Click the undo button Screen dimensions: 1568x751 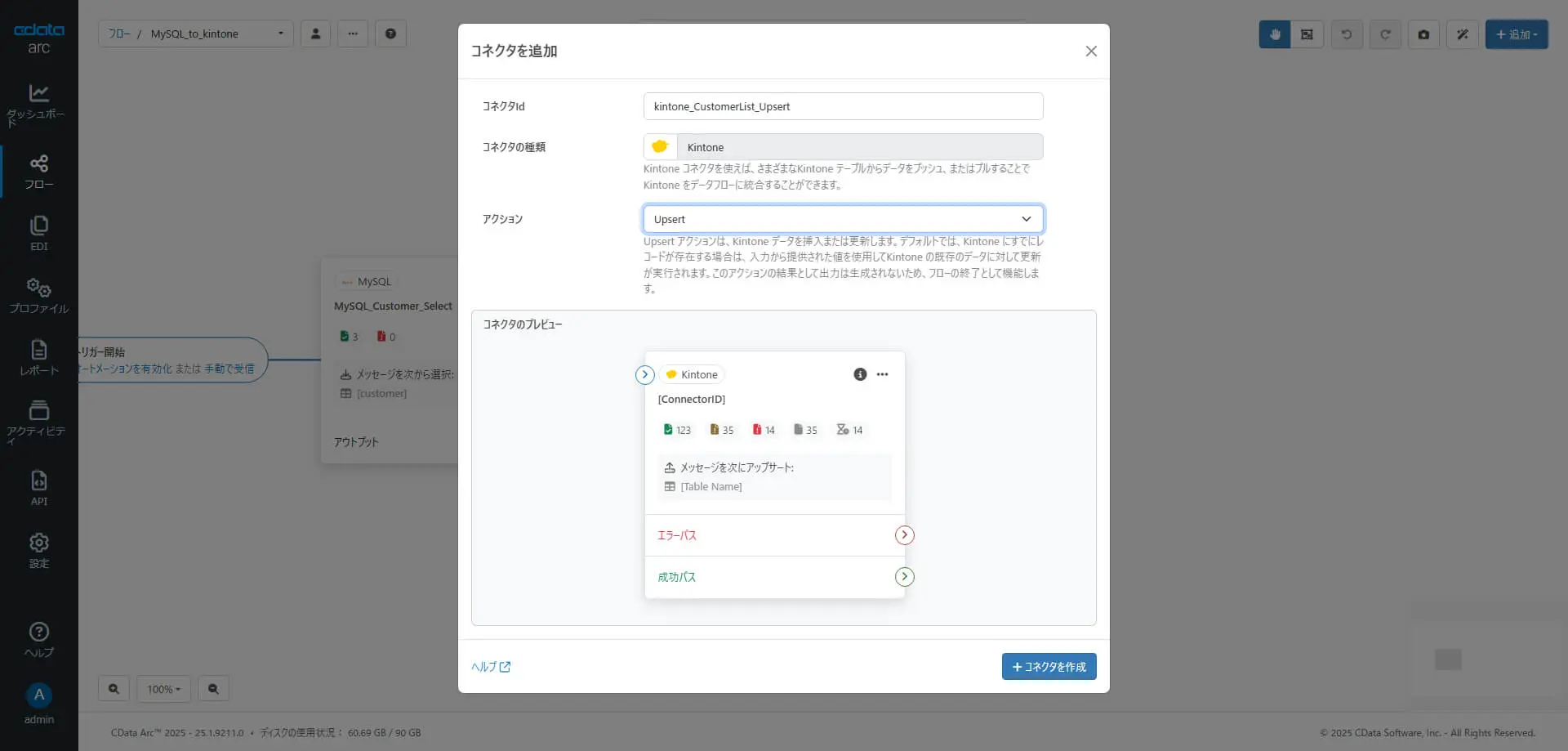[x=1347, y=34]
